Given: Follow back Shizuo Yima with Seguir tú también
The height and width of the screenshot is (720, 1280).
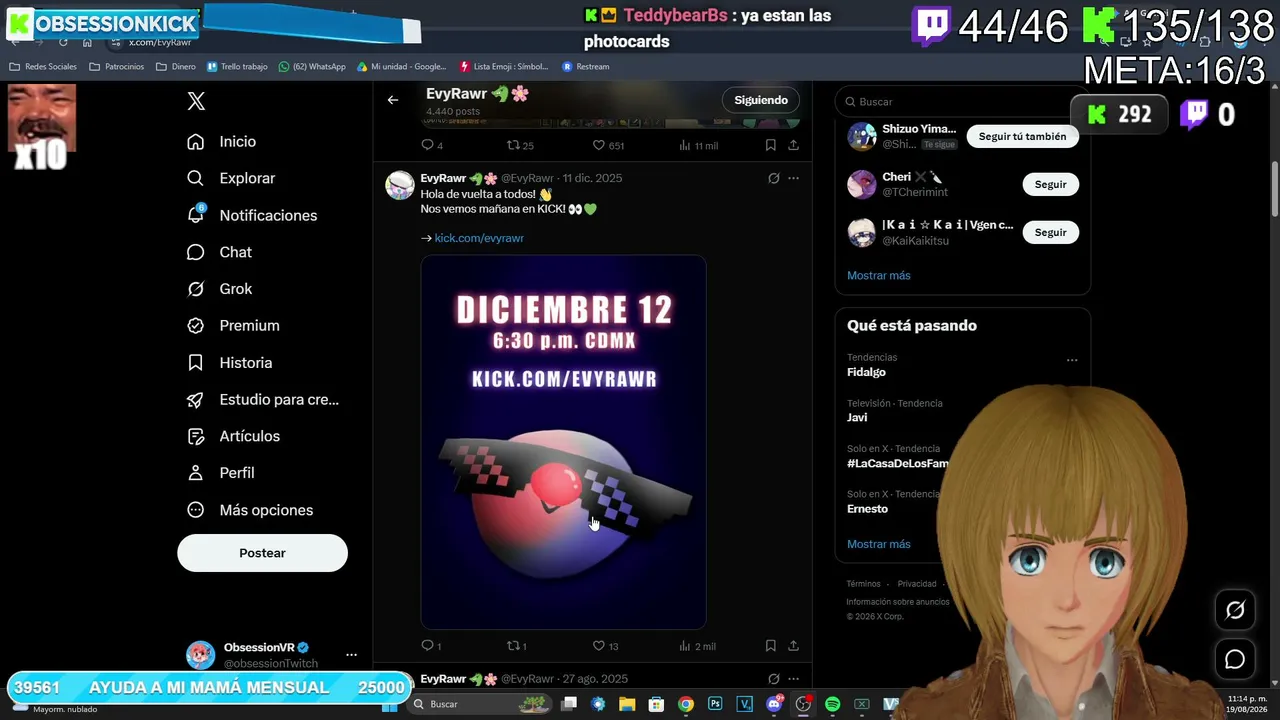Looking at the screenshot, I should [x=1022, y=136].
